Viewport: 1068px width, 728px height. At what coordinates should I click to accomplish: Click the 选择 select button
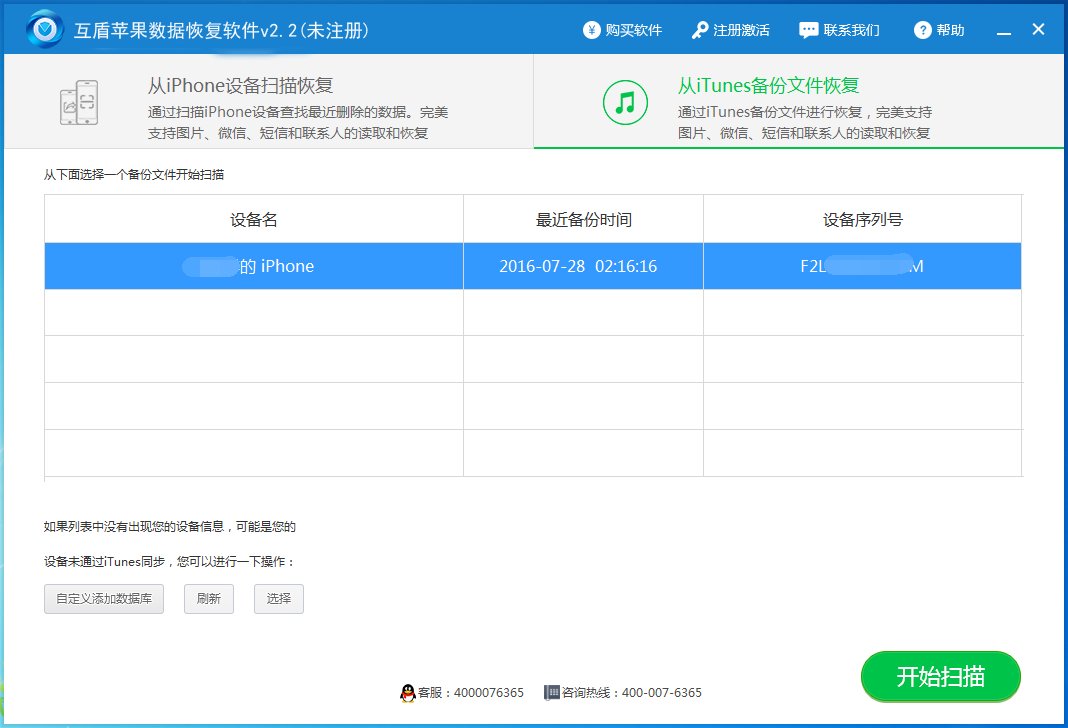point(279,599)
